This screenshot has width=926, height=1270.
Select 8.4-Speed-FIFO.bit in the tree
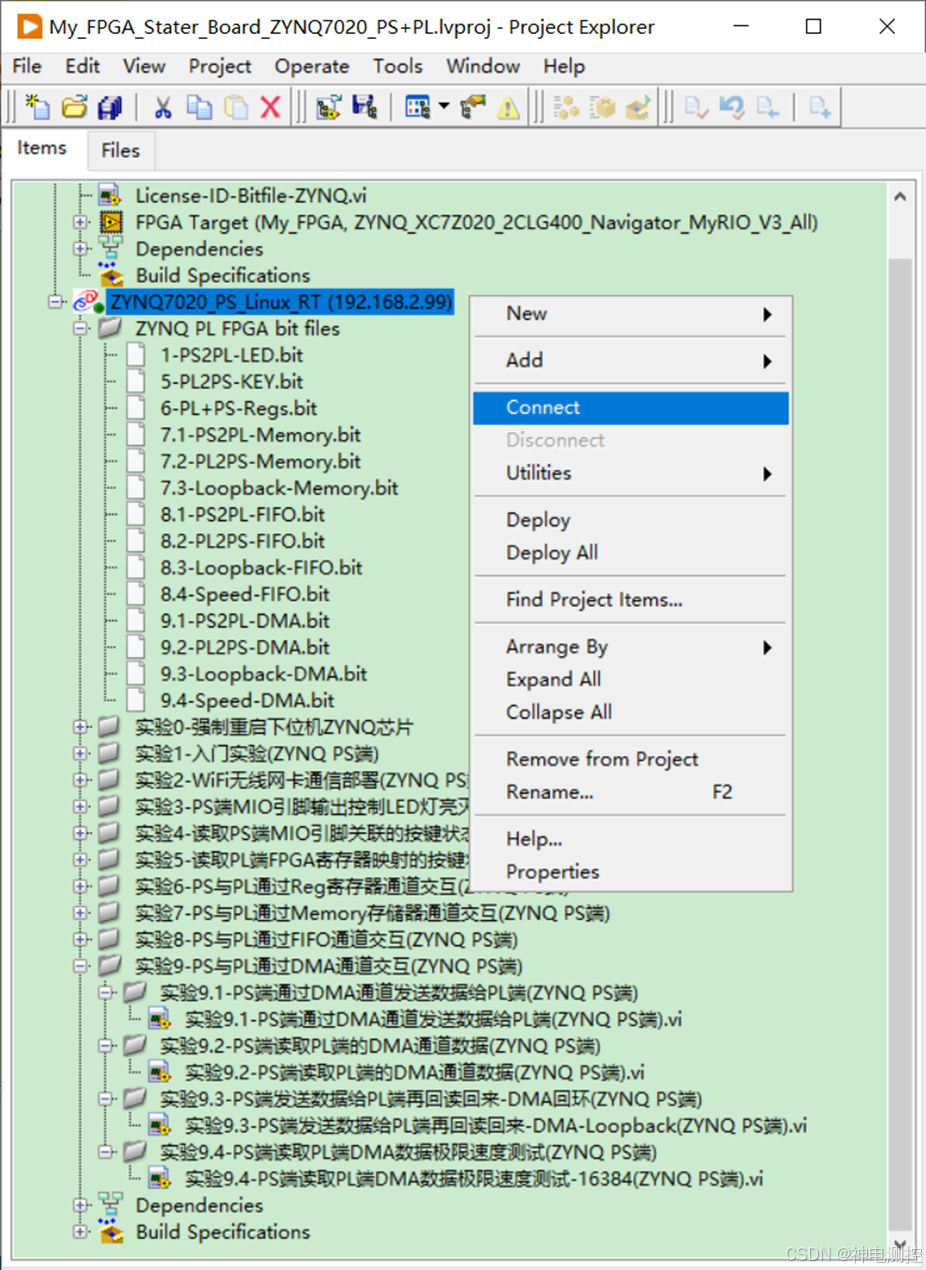pos(244,594)
